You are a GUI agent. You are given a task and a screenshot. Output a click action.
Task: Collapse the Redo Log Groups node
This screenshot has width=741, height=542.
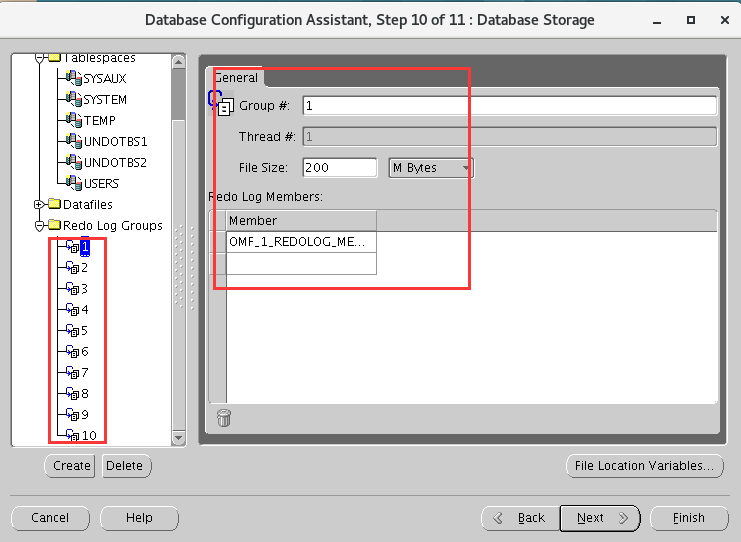[40, 226]
